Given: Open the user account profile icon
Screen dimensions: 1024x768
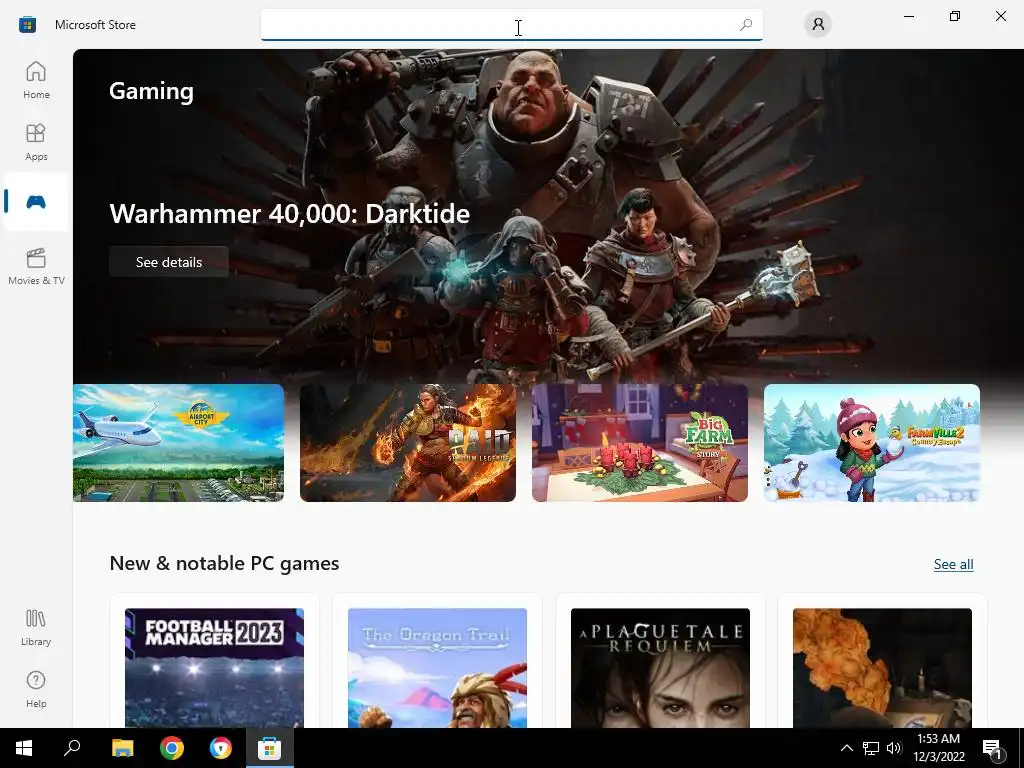Looking at the screenshot, I should (x=818, y=25).
